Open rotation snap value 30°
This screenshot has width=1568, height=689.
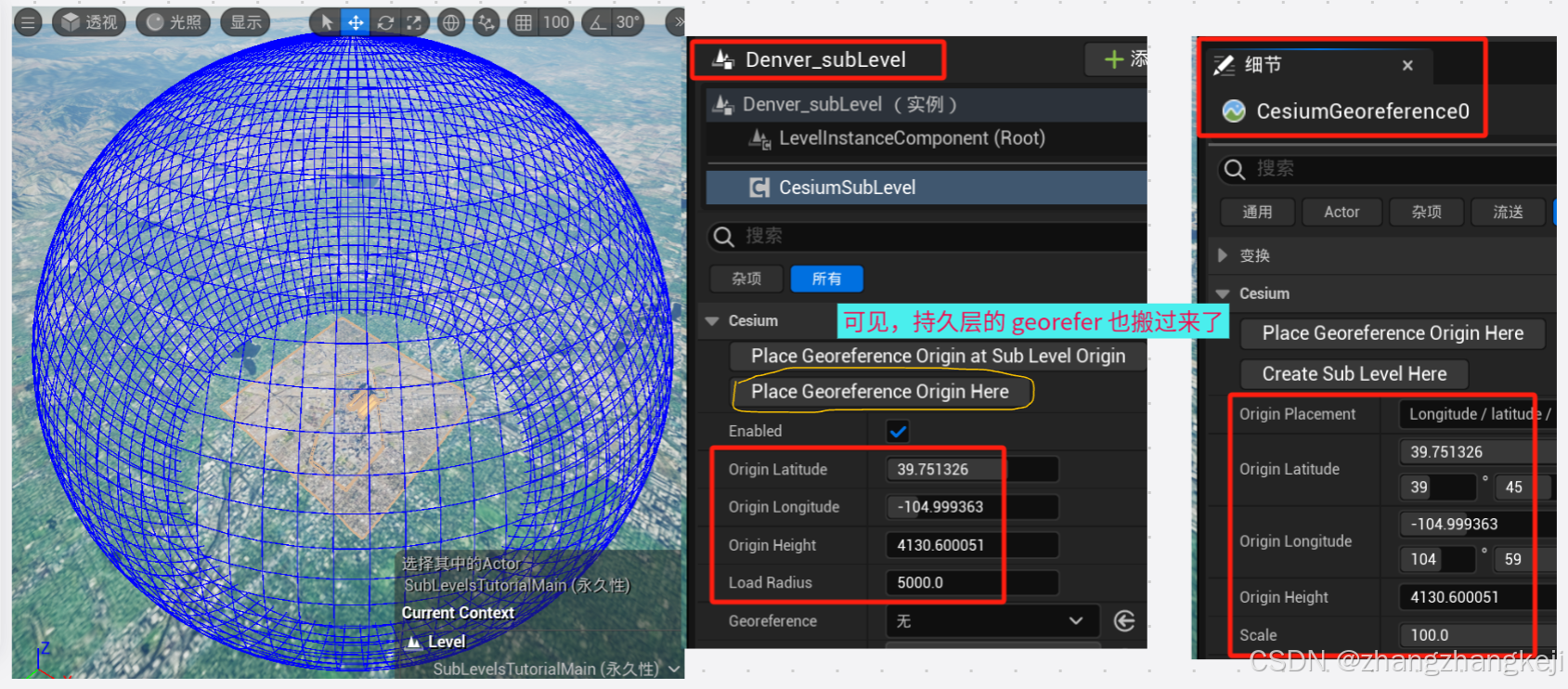point(628,22)
